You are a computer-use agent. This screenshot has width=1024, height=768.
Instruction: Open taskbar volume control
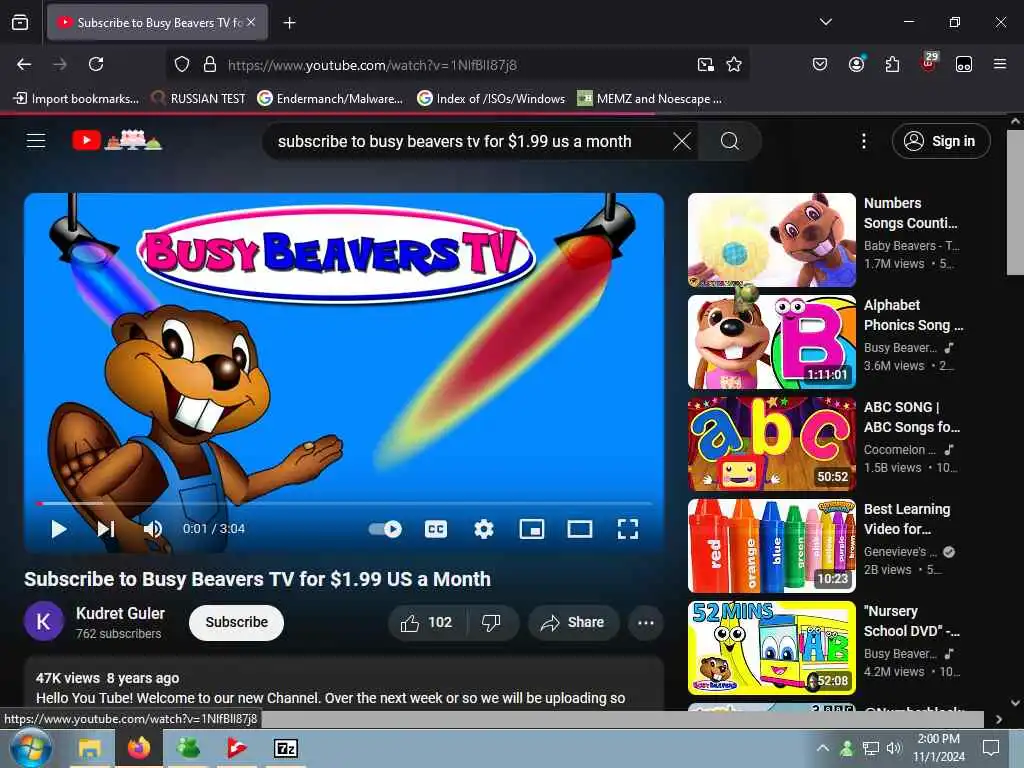894,748
